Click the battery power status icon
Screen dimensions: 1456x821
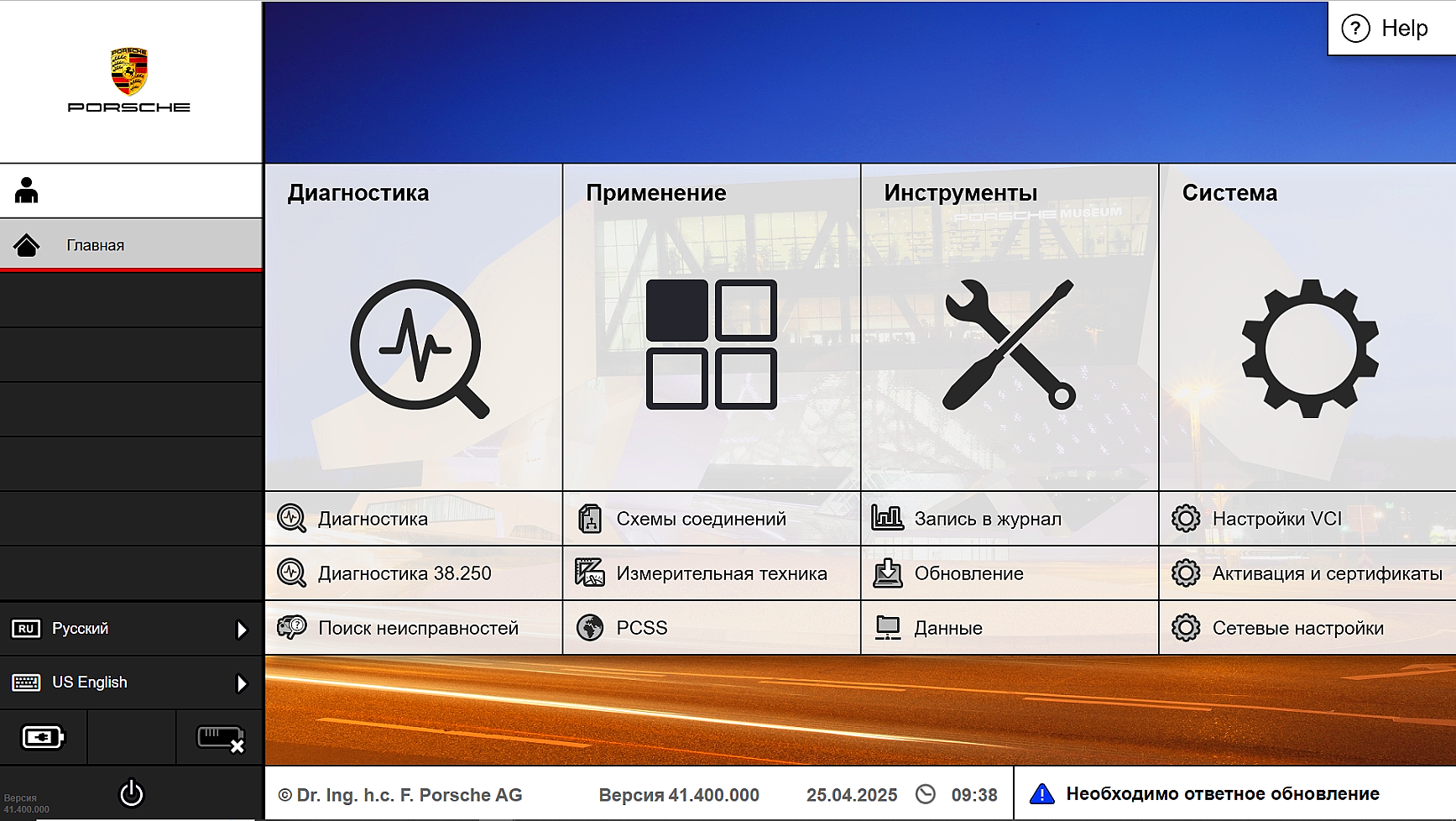pos(43,737)
